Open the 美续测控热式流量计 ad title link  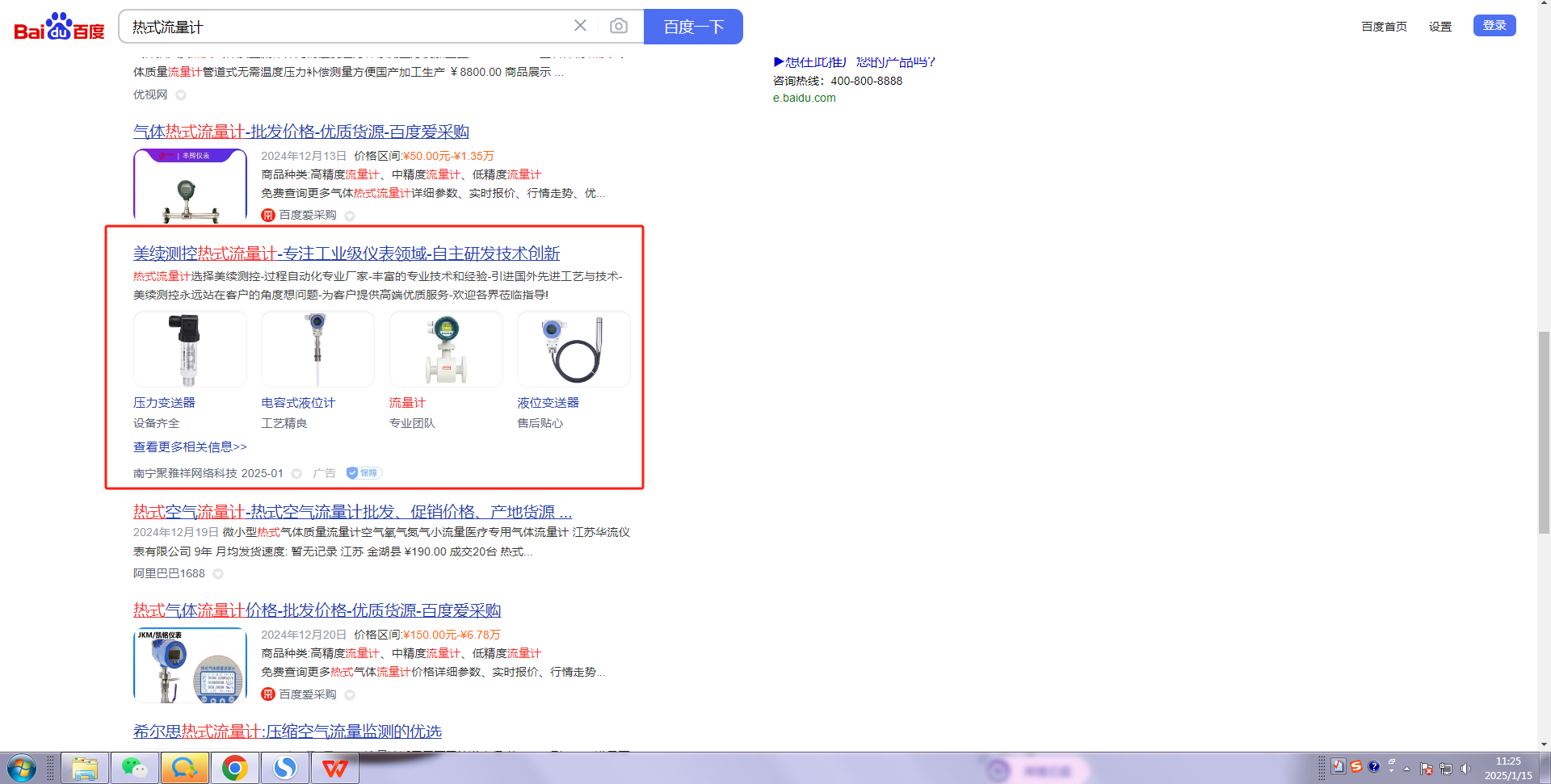[347, 254]
